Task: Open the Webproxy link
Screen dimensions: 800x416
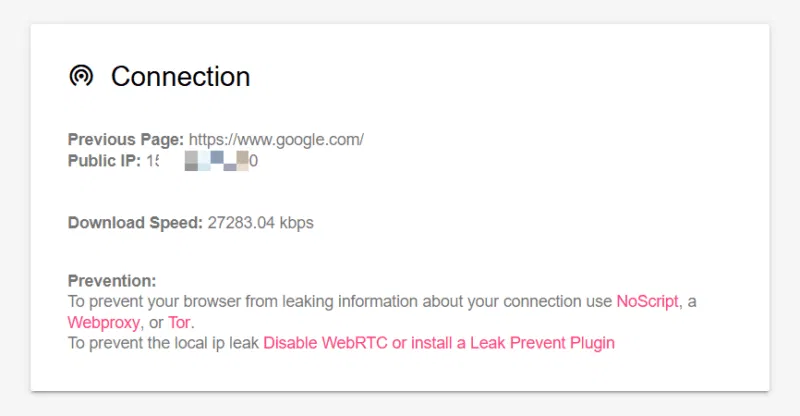Action: tap(104, 323)
